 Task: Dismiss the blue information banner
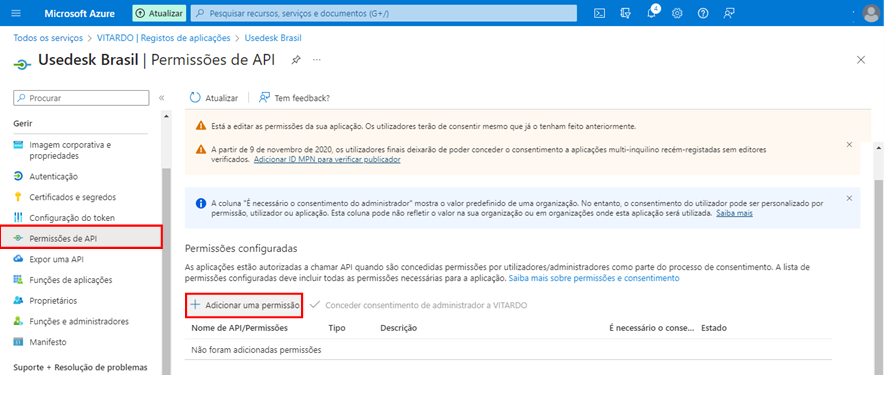[849, 198]
